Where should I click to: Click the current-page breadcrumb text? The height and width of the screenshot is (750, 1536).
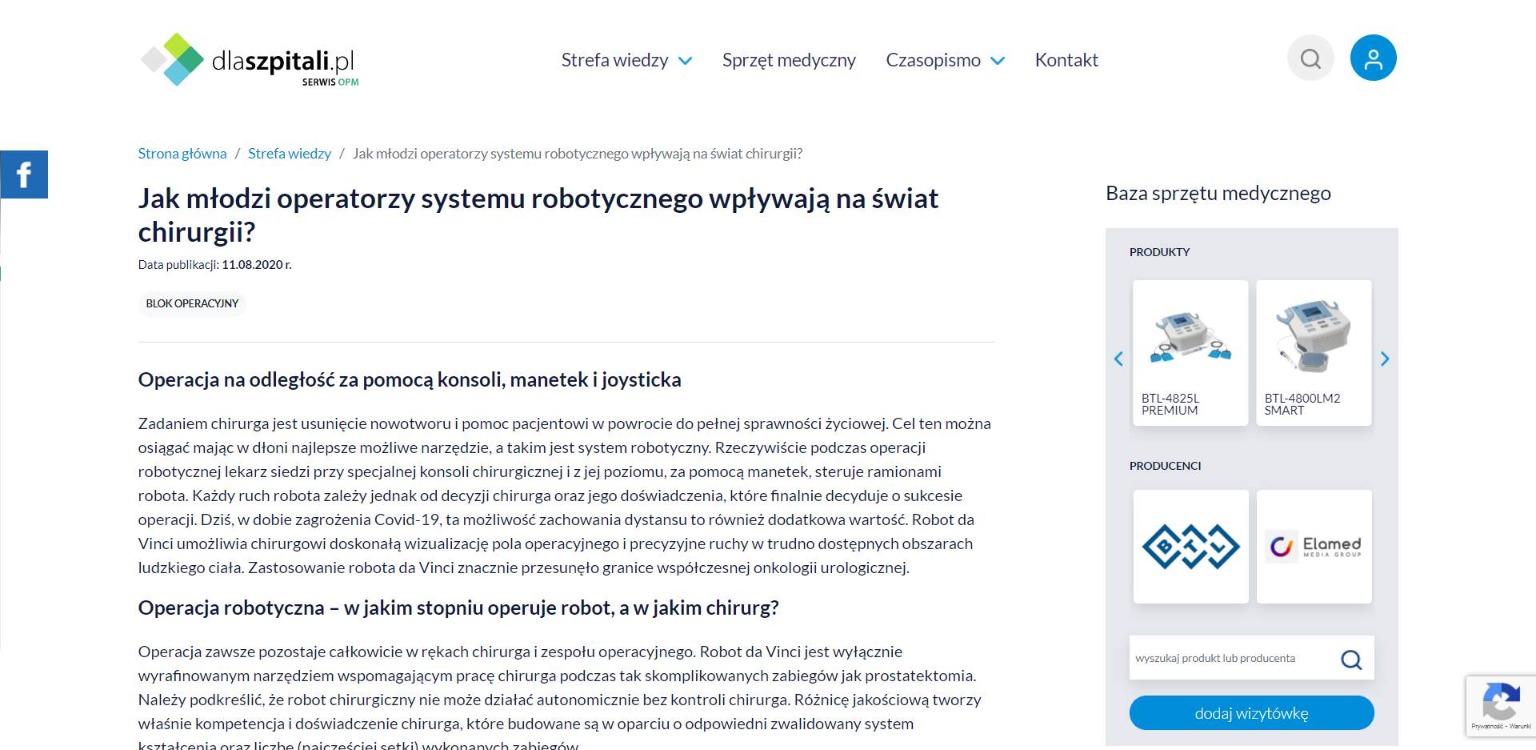(578, 153)
